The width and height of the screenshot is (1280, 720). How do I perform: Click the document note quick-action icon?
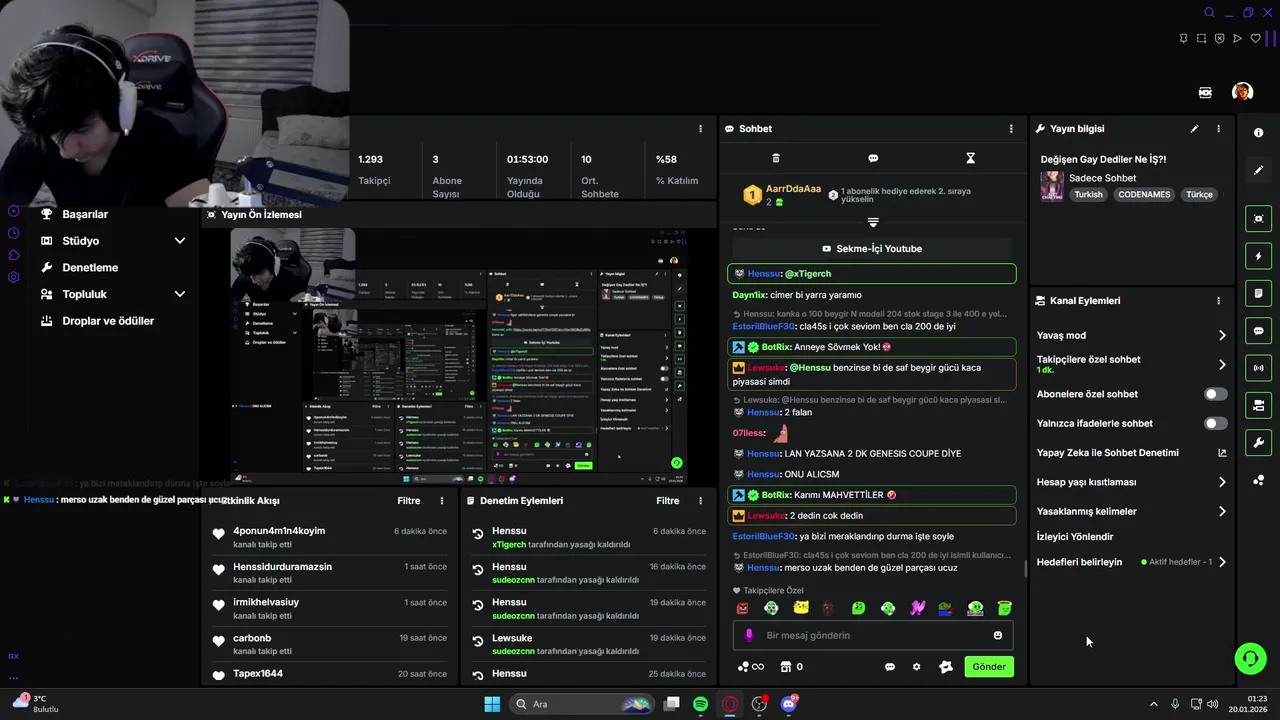[1259, 293]
